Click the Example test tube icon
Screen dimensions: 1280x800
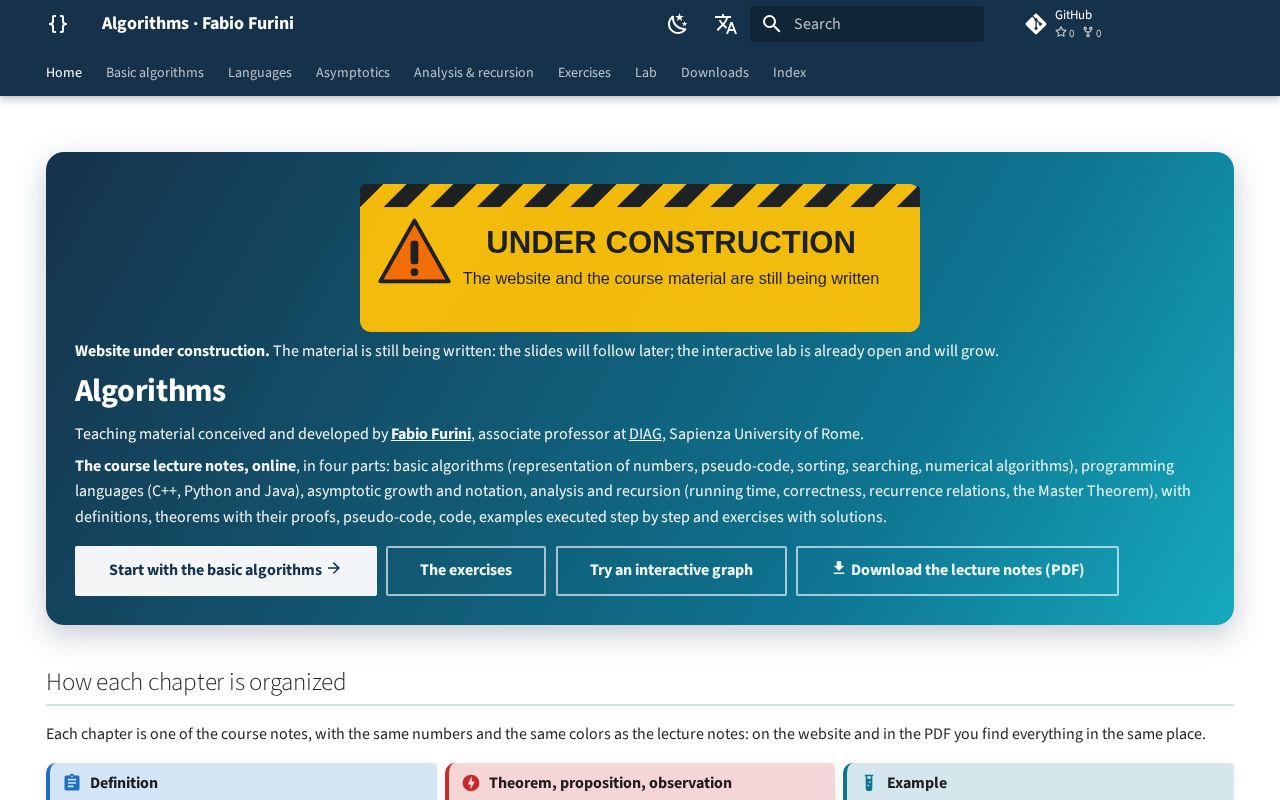pyautogui.click(x=869, y=783)
